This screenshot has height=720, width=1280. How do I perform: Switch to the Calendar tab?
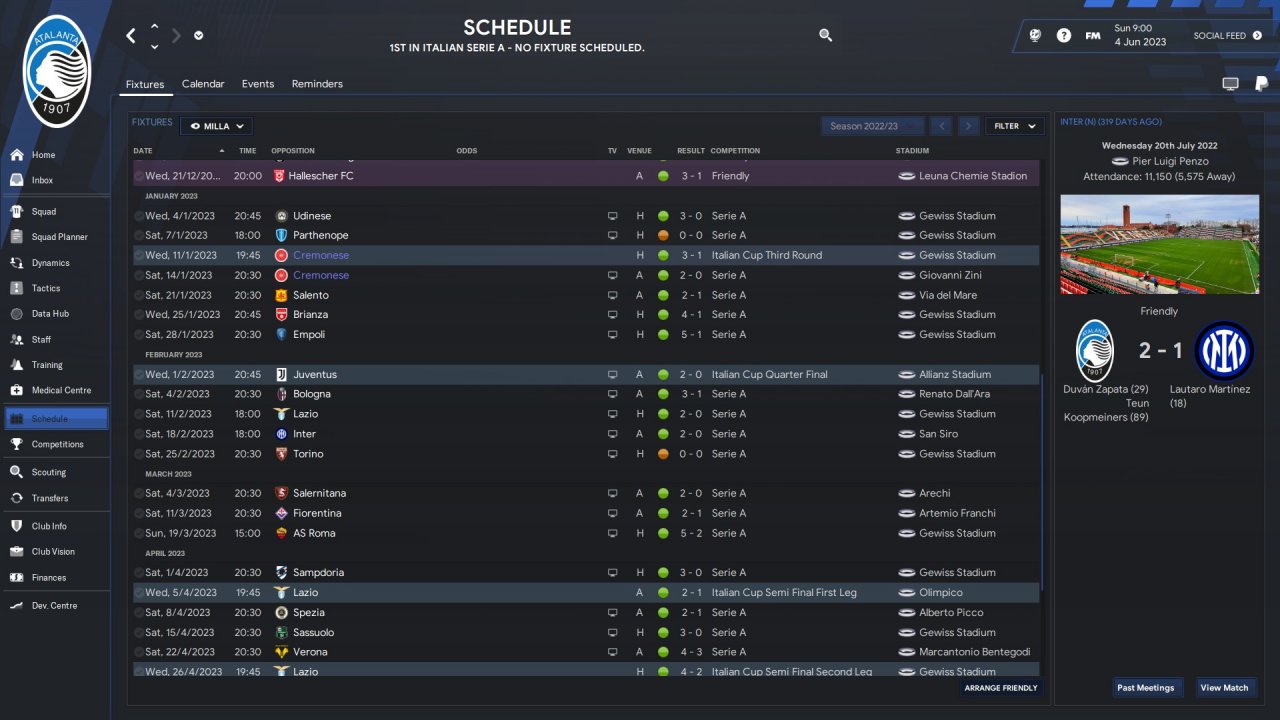click(203, 84)
